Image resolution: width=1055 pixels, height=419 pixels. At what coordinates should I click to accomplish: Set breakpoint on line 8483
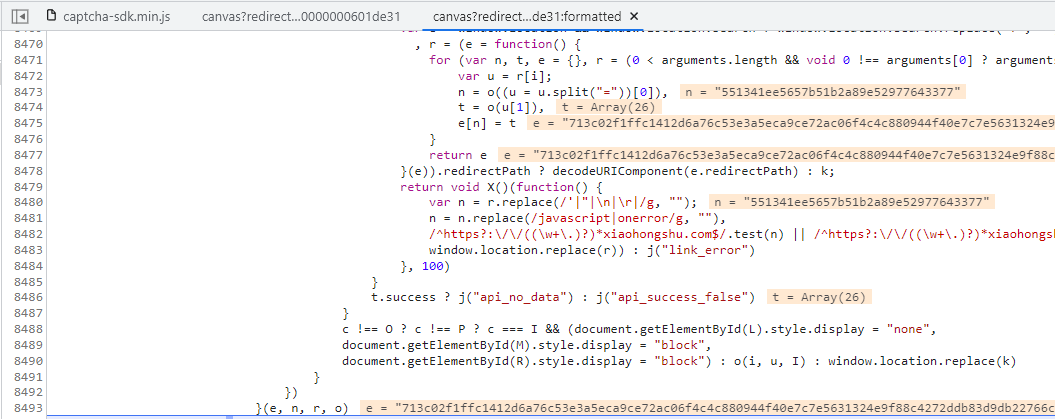click(x=29, y=250)
